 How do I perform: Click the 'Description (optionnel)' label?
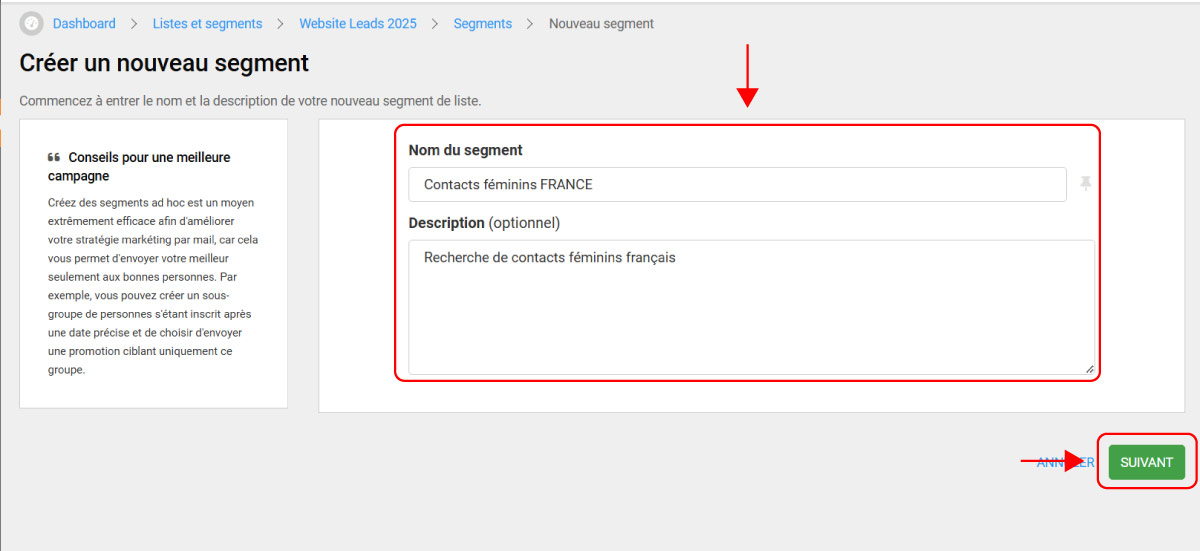pyautogui.click(x=484, y=222)
